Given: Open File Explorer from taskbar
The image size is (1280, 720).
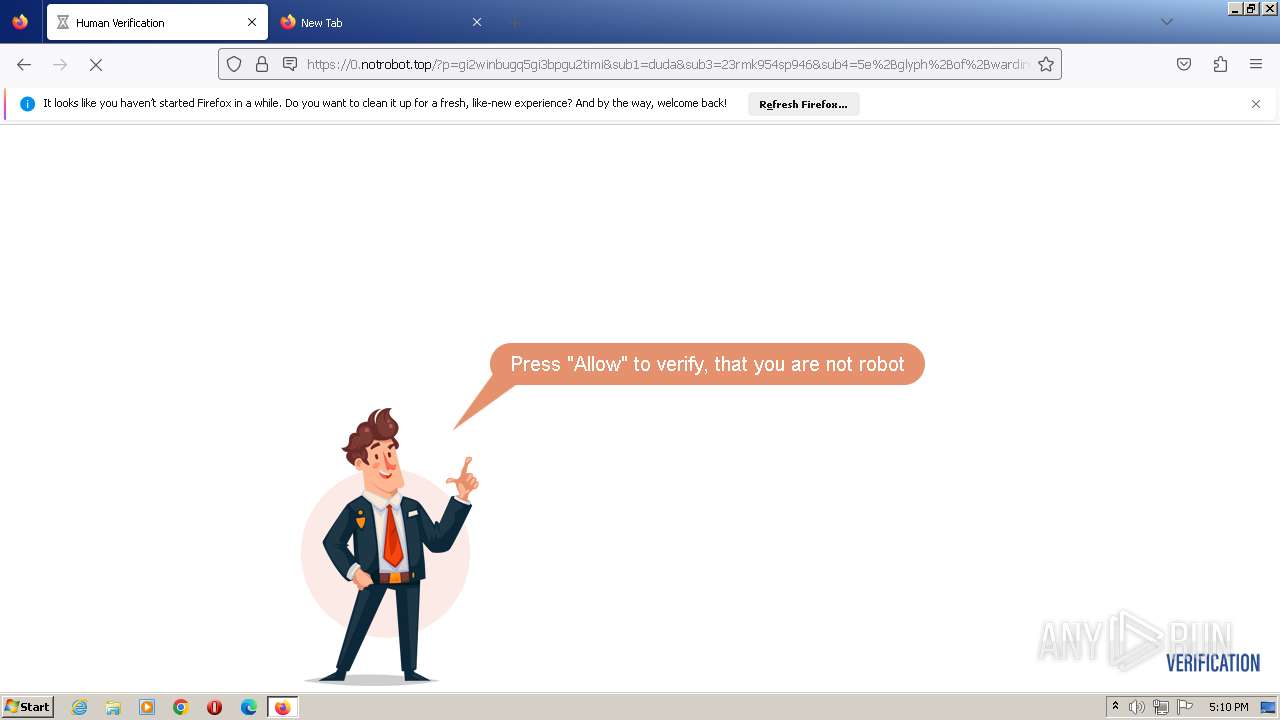Looking at the screenshot, I should click(x=113, y=707).
